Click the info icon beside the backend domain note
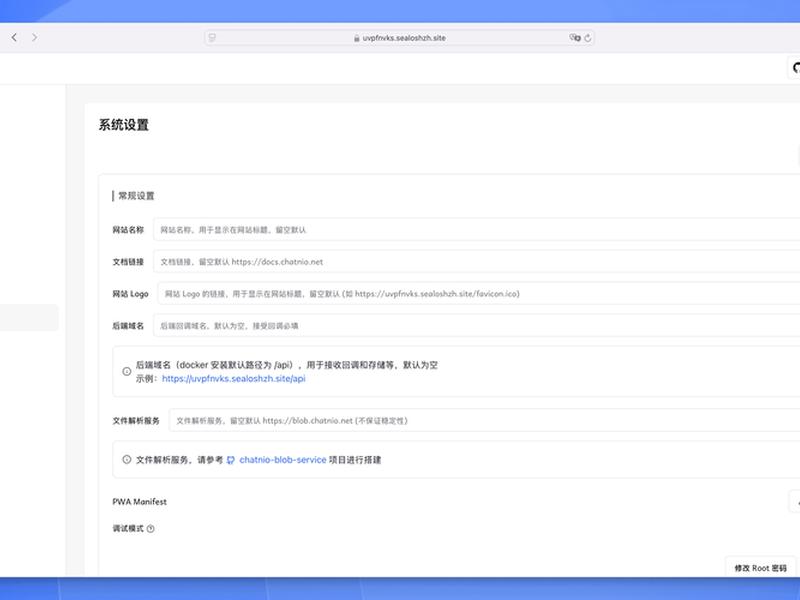800x600 pixels. pyautogui.click(x=127, y=371)
